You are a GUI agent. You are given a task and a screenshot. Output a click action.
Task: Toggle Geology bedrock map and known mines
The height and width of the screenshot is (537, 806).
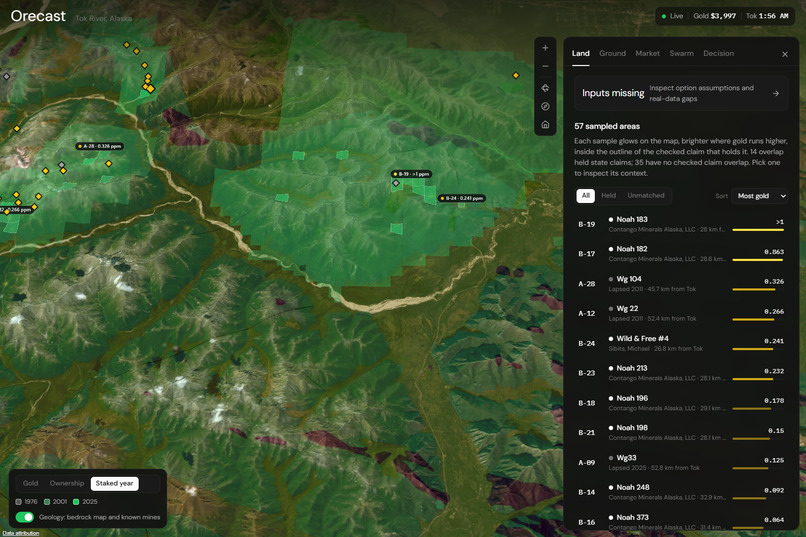tap(25, 517)
